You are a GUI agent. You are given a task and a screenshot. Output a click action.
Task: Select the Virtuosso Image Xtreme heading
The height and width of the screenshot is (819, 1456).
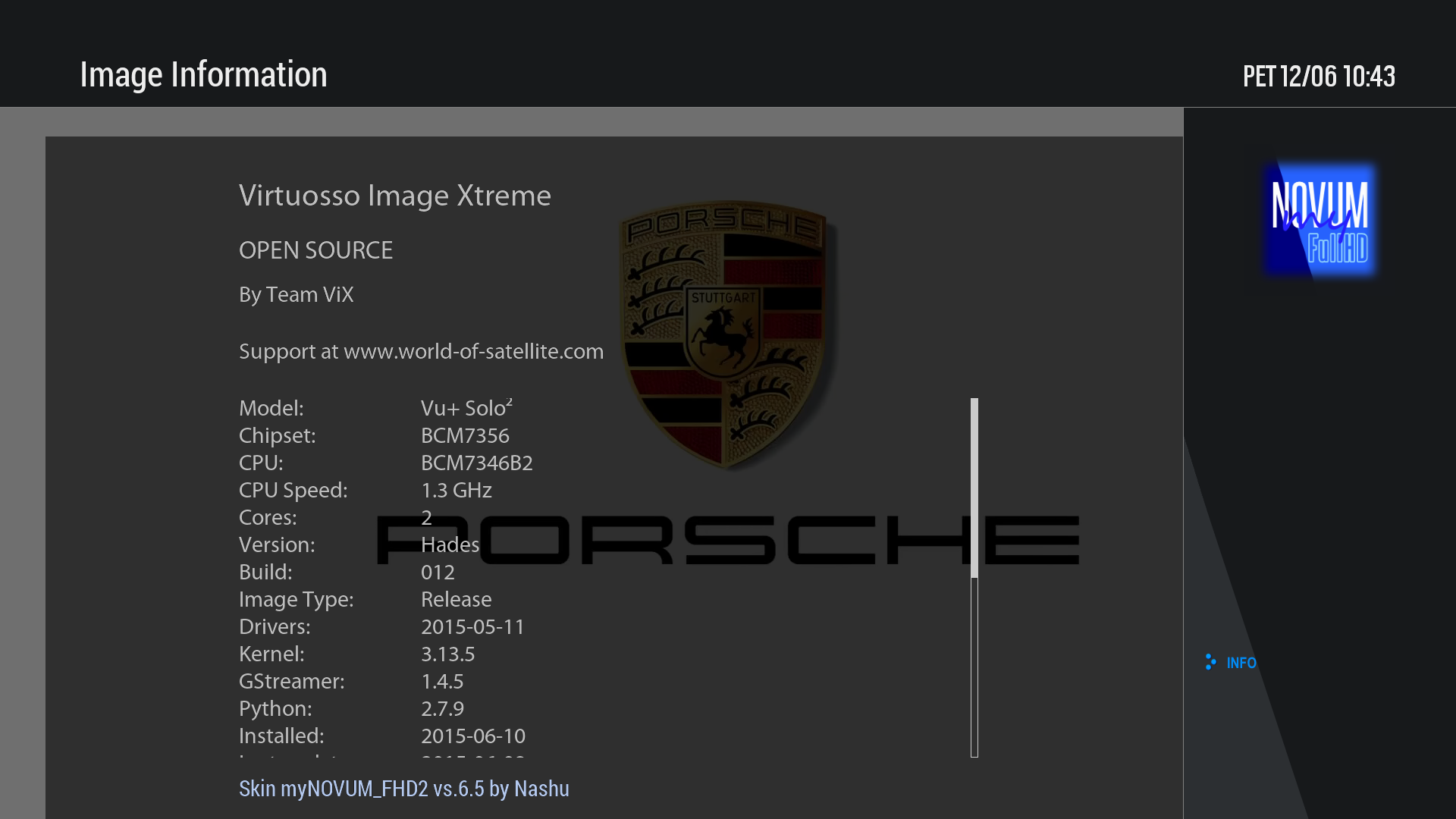click(394, 196)
